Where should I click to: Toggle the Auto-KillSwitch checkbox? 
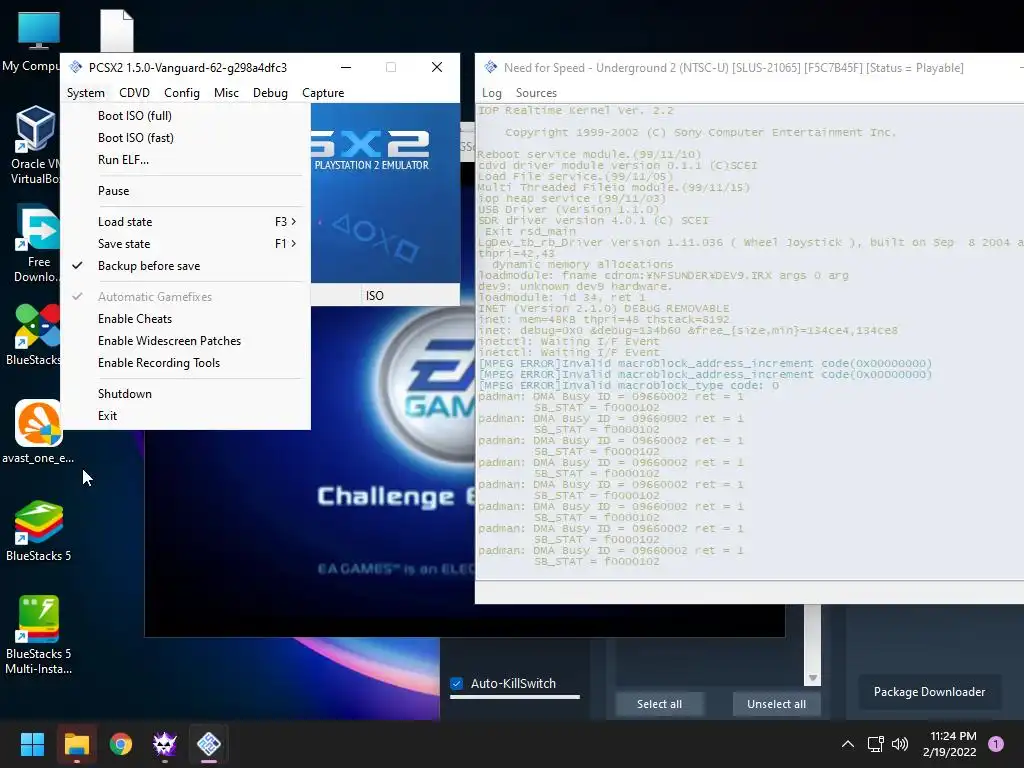(x=456, y=684)
